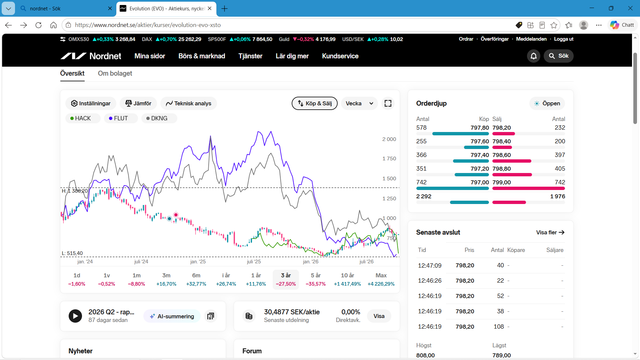Open Lär dig mer menu
640x360 pixels.
292,56
